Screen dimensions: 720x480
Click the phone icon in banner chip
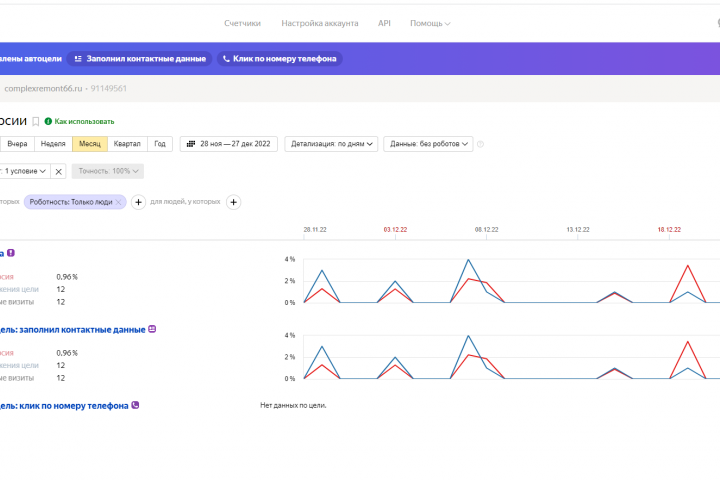tap(226, 59)
